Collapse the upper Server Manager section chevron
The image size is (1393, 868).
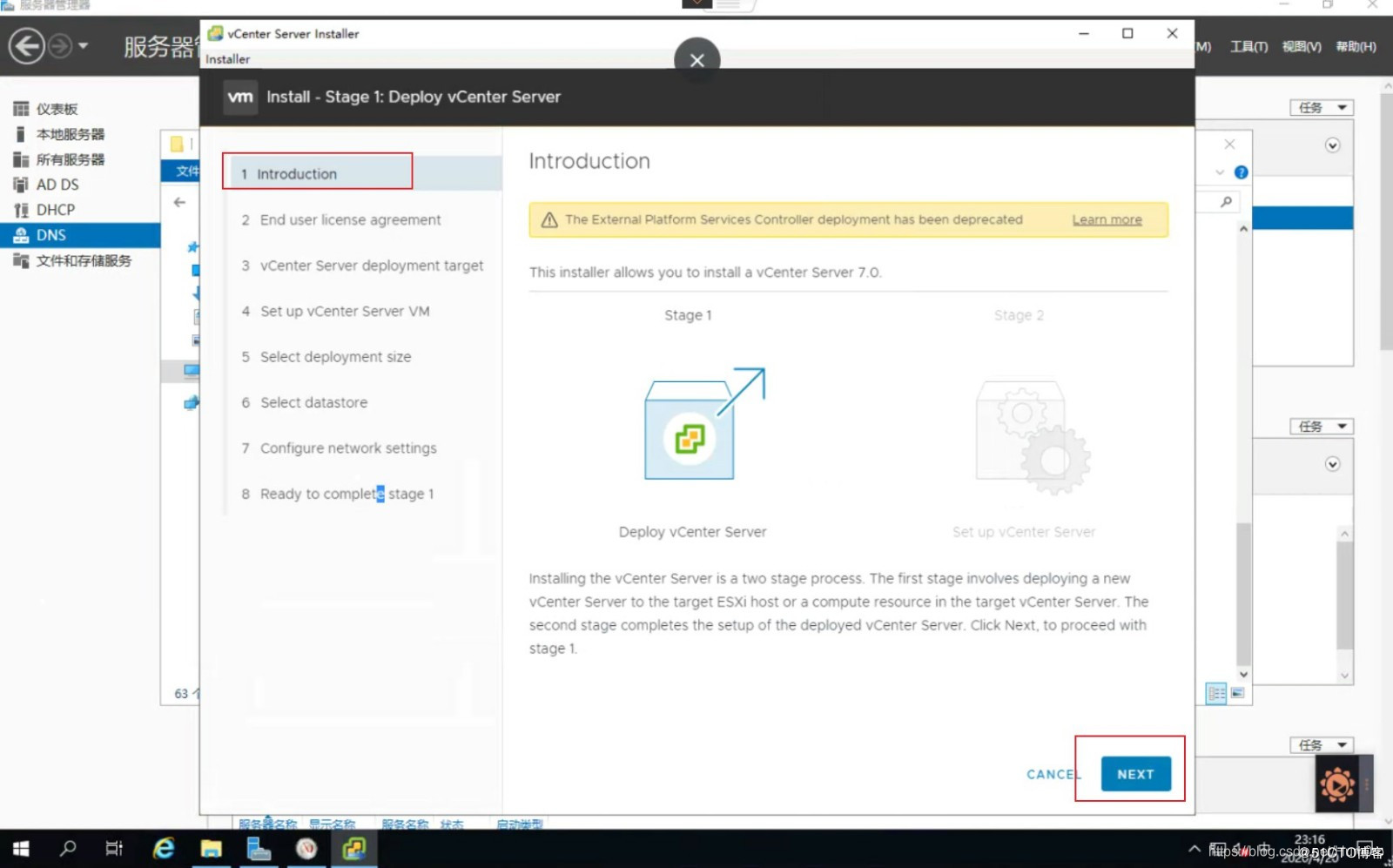pos(1332,145)
